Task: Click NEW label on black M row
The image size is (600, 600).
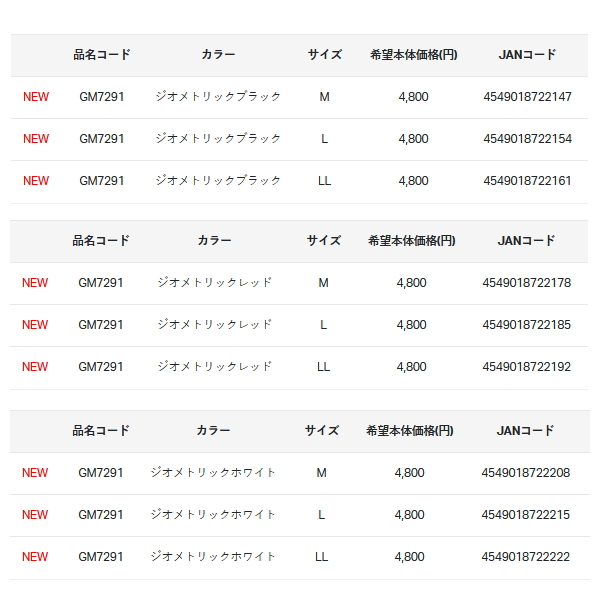Action: pos(36,97)
